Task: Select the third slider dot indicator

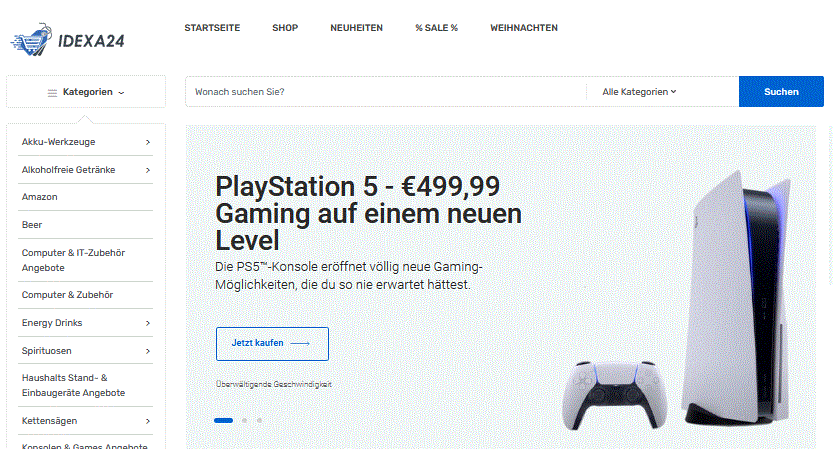Action: (x=259, y=420)
